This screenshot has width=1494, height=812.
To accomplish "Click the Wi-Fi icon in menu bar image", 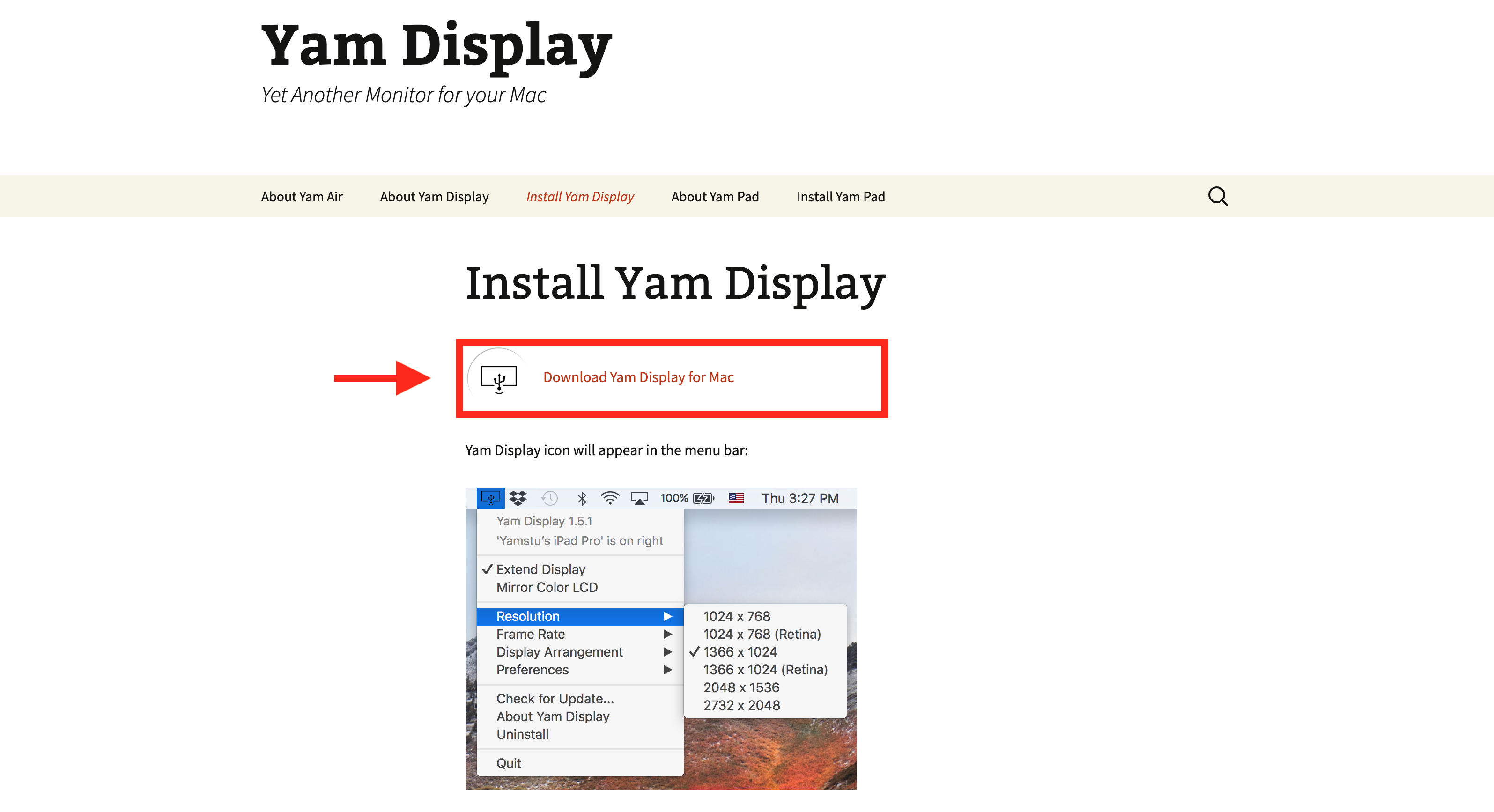I will pos(610,498).
